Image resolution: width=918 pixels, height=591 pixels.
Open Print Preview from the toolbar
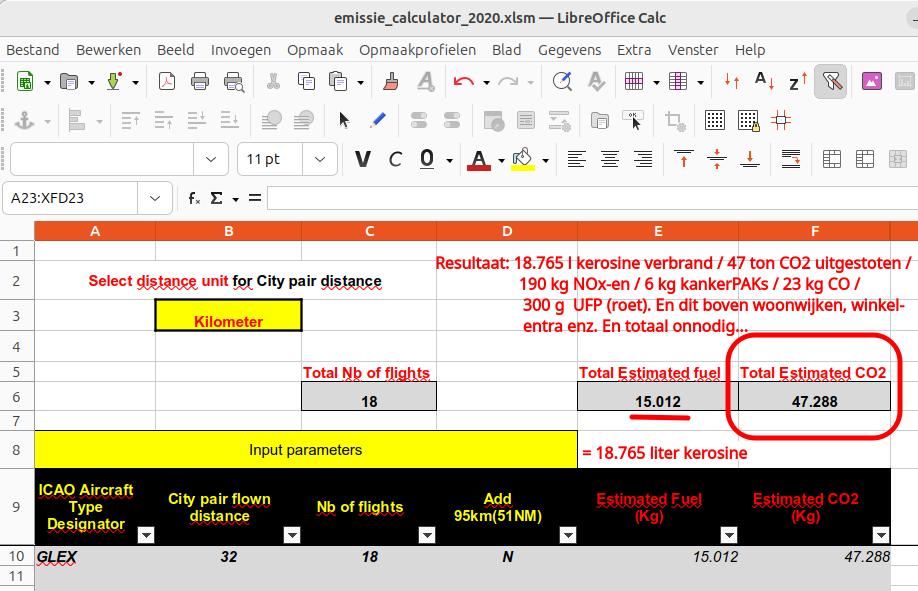coord(234,82)
